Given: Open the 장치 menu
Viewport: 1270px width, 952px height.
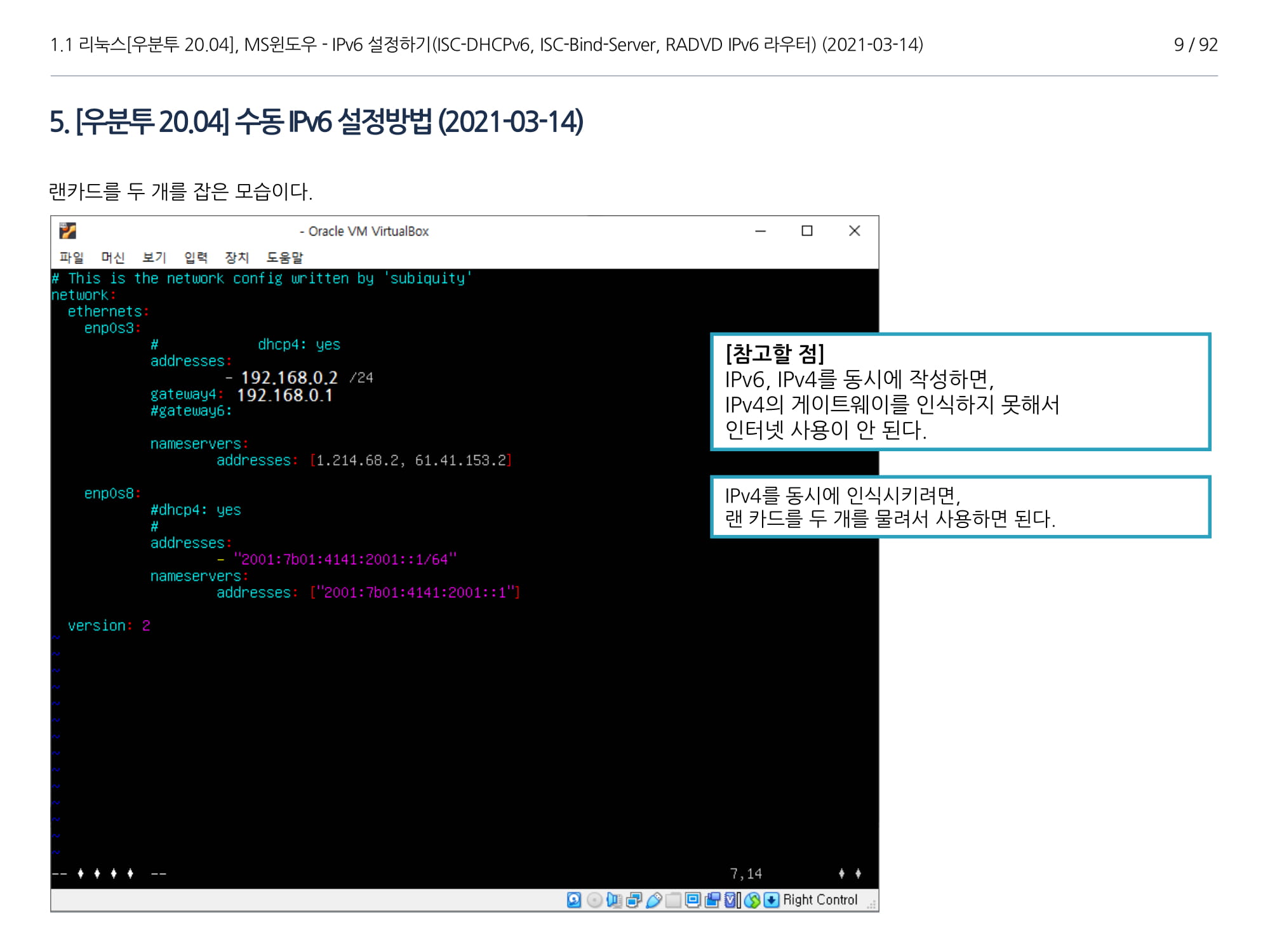Looking at the screenshot, I should 236,257.
